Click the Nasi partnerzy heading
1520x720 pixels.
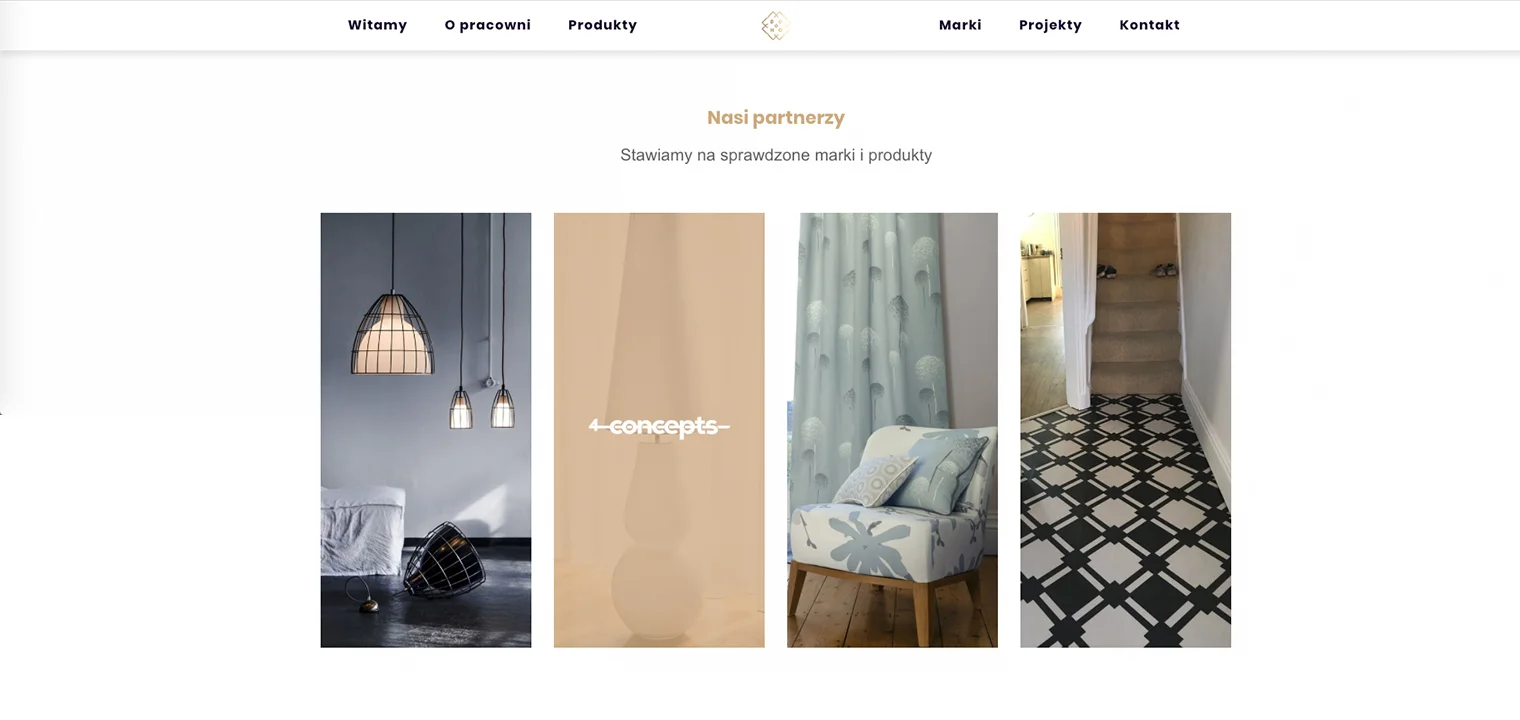776,117
